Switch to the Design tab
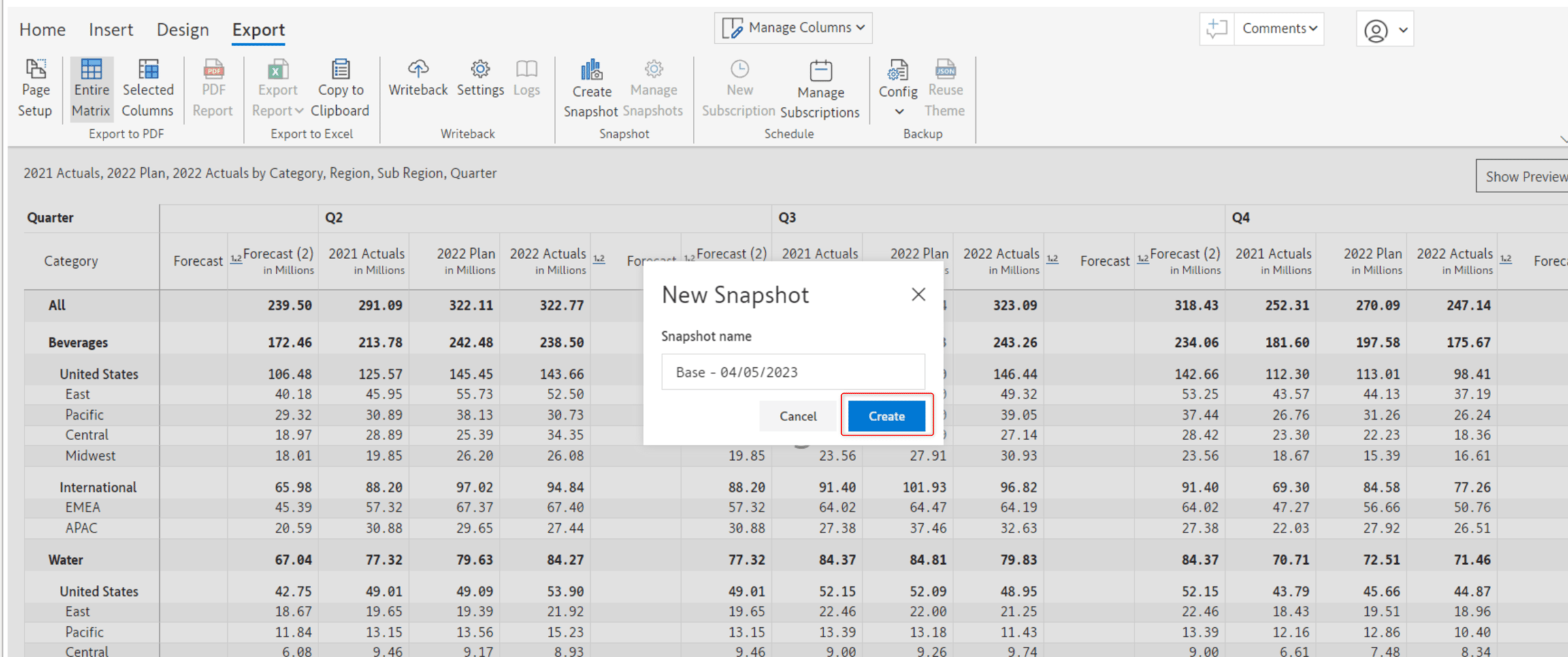 [x=182, y=30]
